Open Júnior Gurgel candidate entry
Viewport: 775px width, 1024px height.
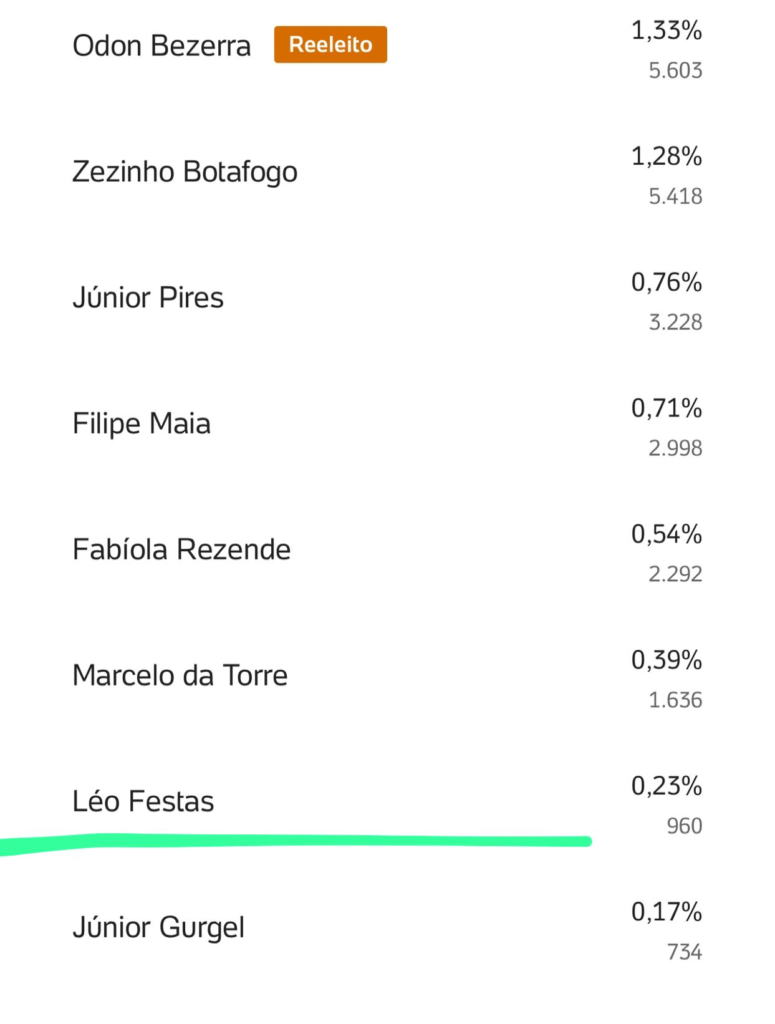click(158, 928)
